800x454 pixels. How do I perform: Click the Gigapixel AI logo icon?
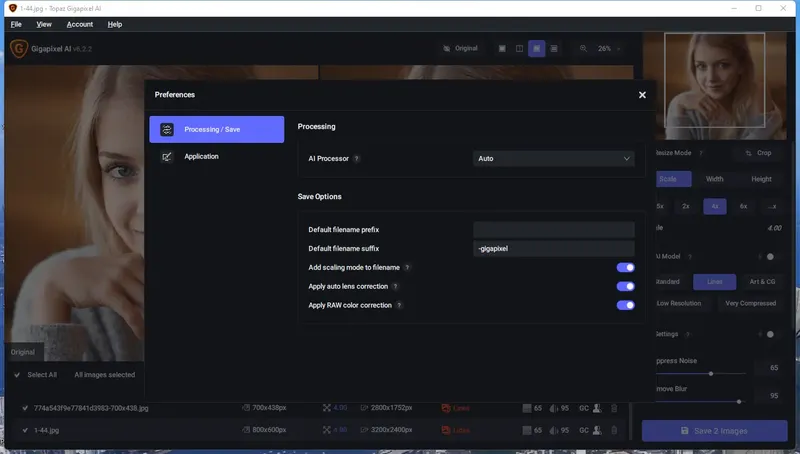(19, 49)
